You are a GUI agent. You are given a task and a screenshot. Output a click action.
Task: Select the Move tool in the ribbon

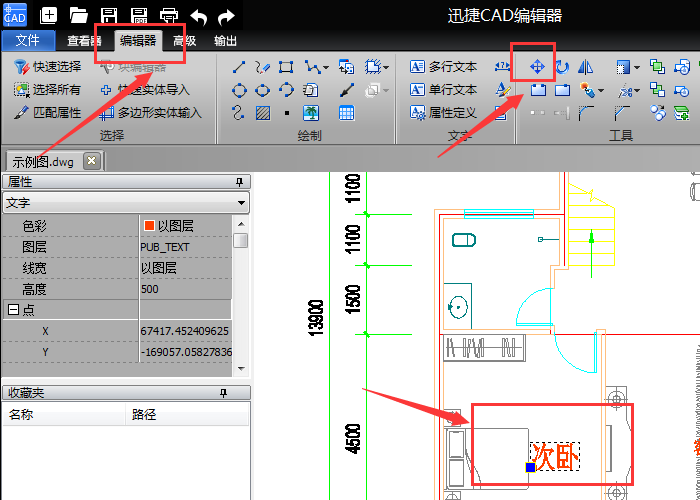(537, 67)
